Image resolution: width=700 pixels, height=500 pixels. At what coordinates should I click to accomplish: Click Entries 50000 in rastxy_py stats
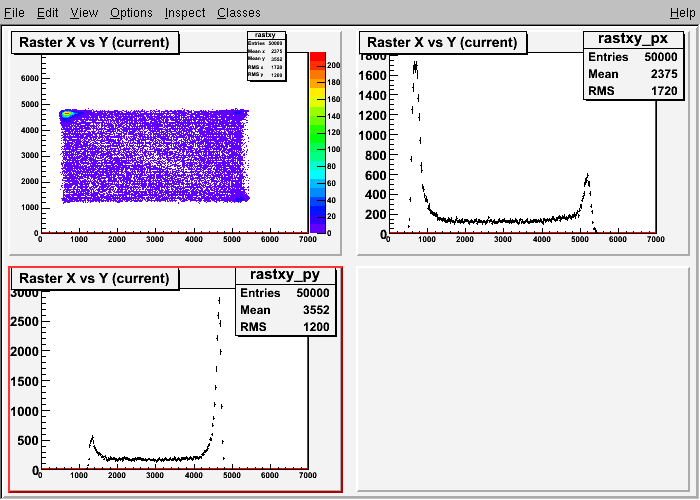pos(285,293)
